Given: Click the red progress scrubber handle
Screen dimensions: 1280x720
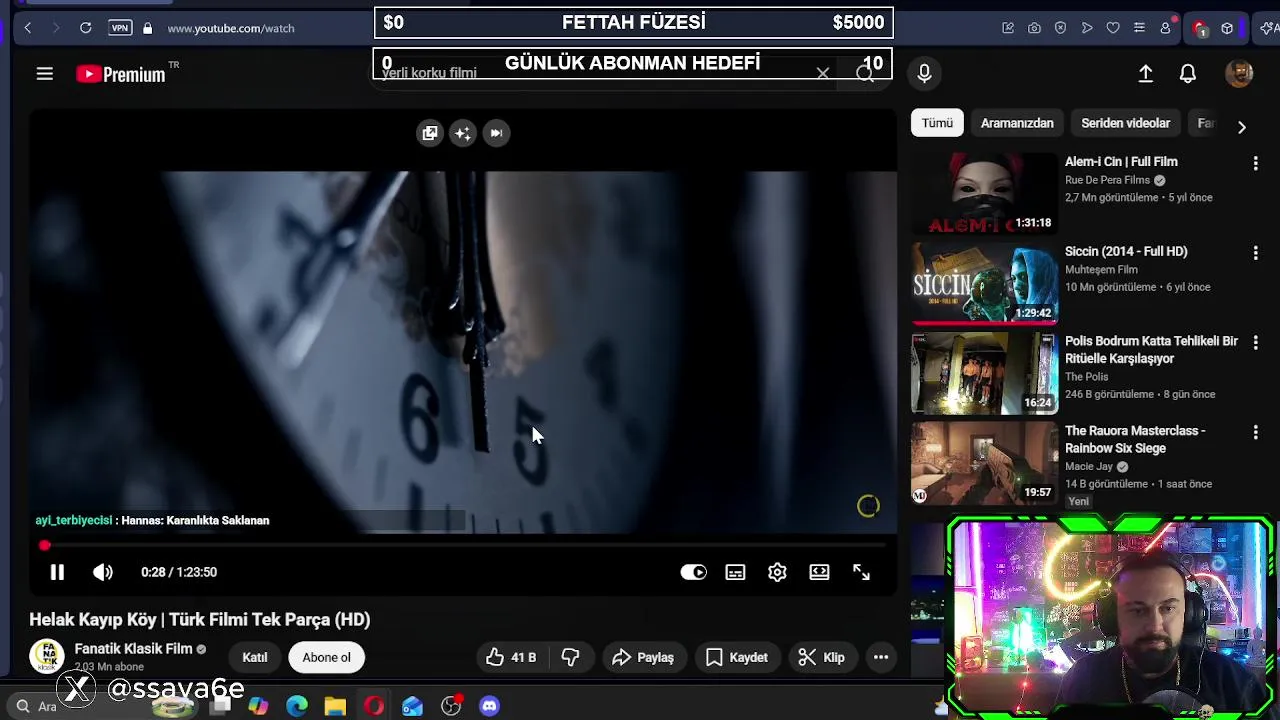Looking at the screenshot, I should click(x=44, y=545).
